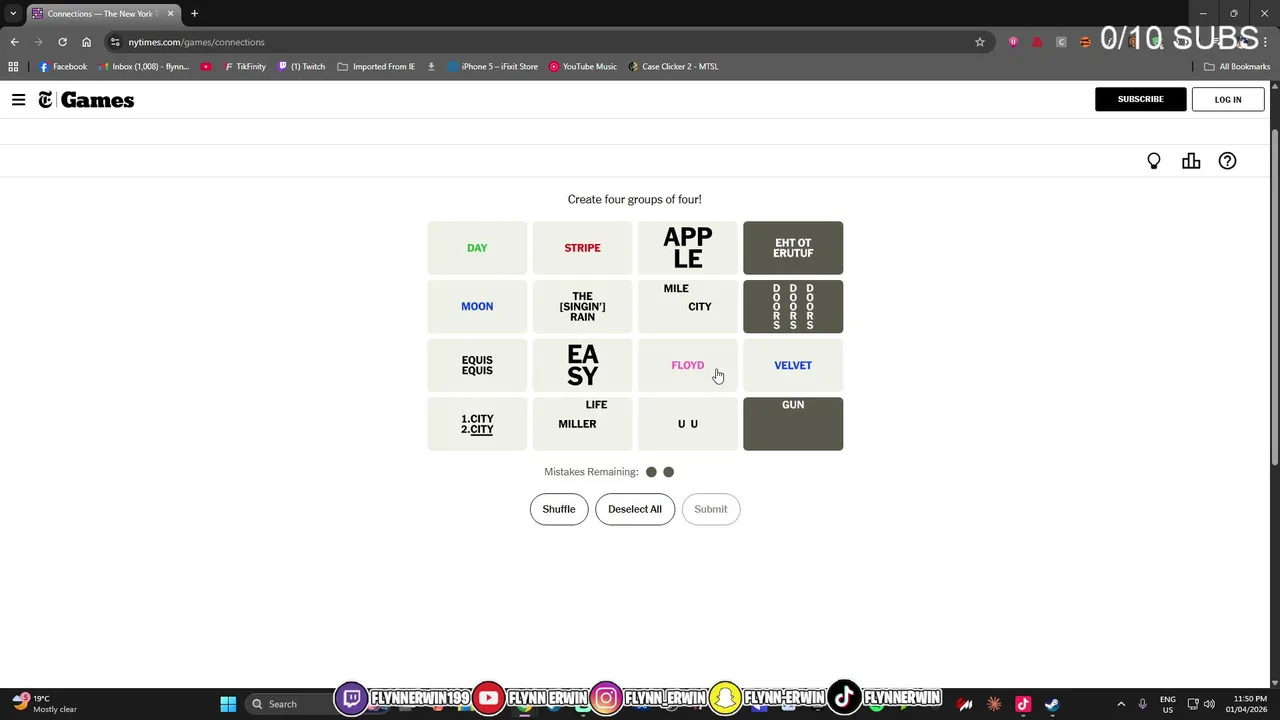The width and height of the screenshot is (1280, 720).
Task: Expand the All Bookmarks folder
Action: point(1237,67)
